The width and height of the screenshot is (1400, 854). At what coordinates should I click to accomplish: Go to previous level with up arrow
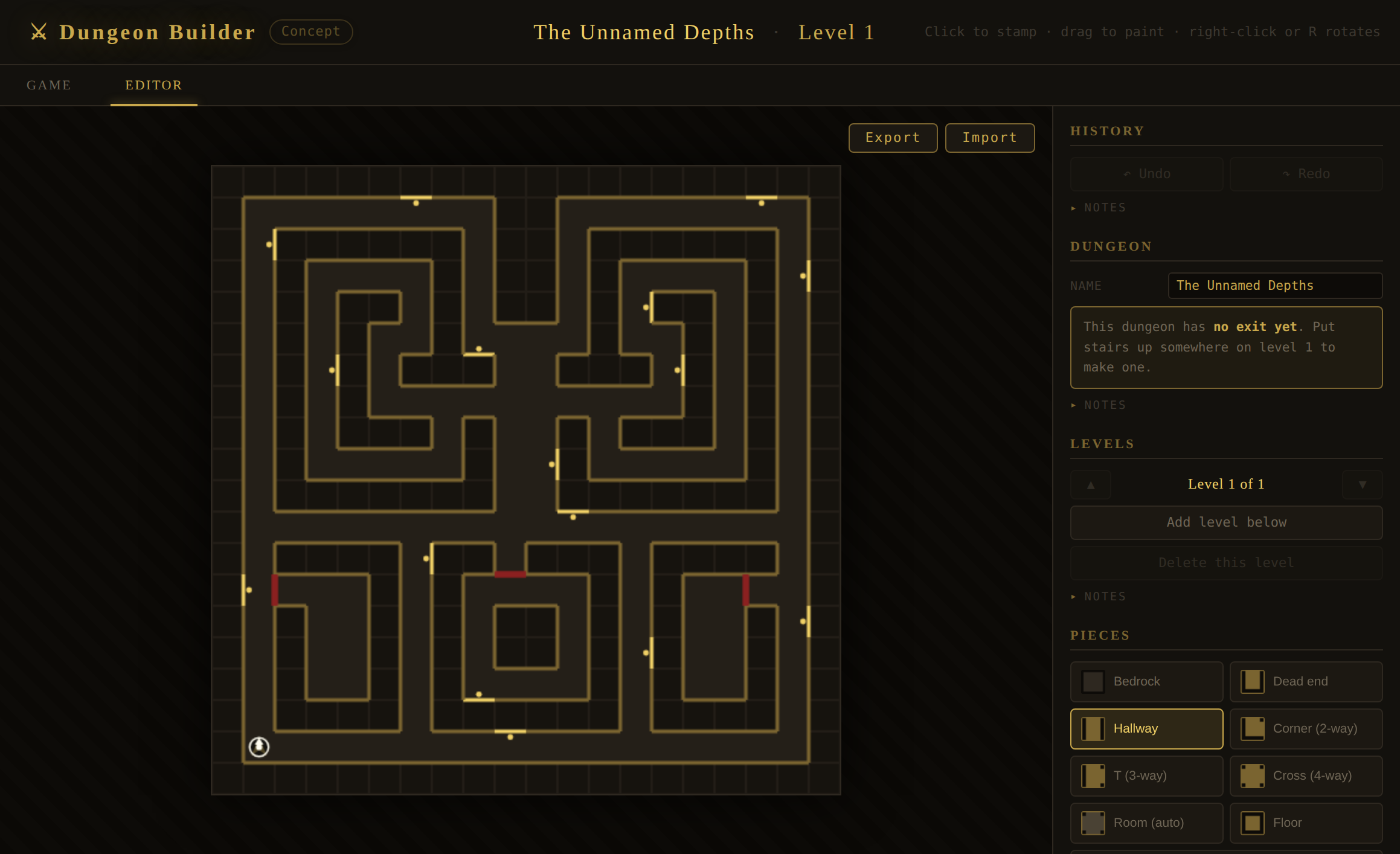point(1091,484)
